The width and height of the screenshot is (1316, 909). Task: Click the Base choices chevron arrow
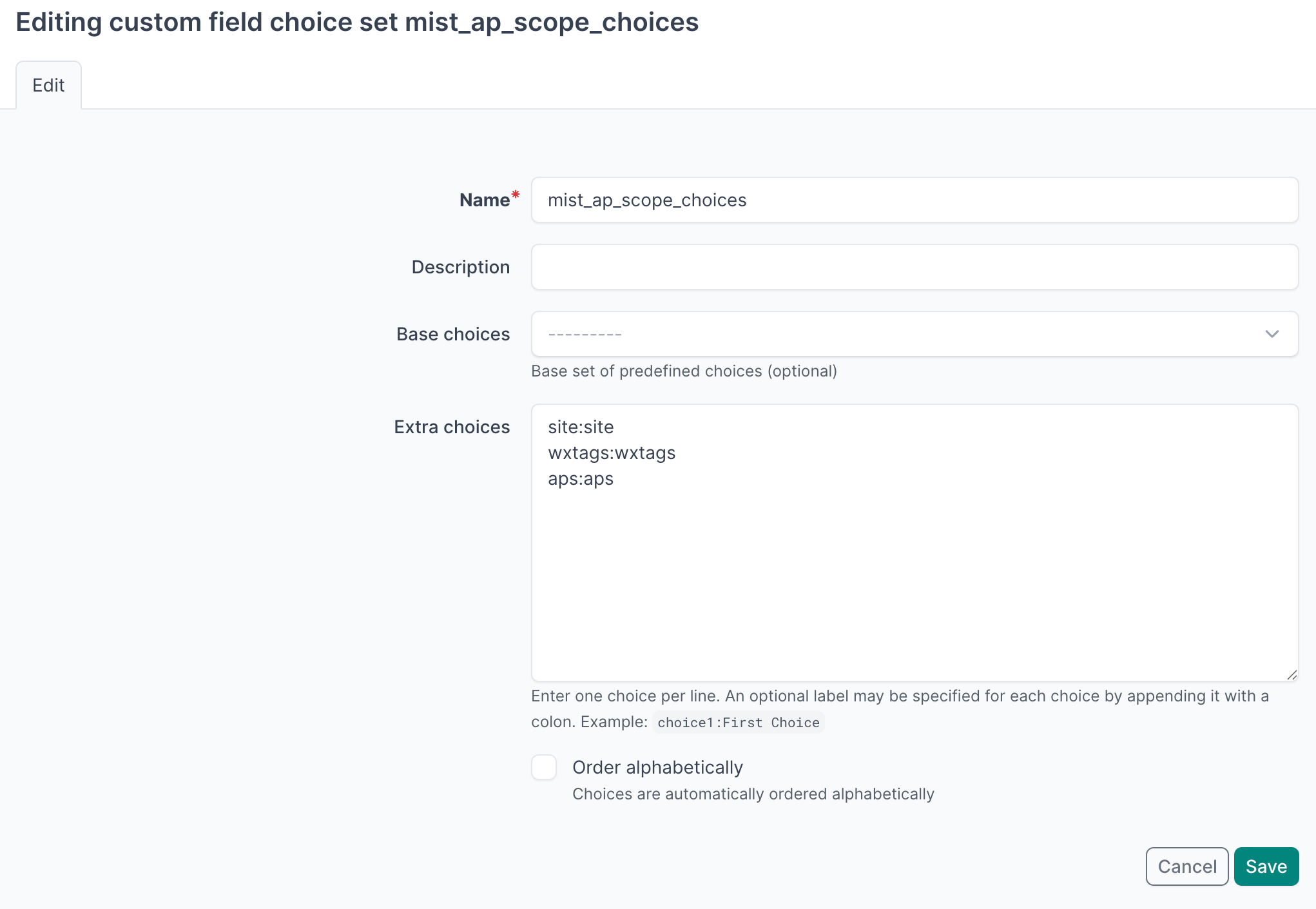tap(1272, 334)
